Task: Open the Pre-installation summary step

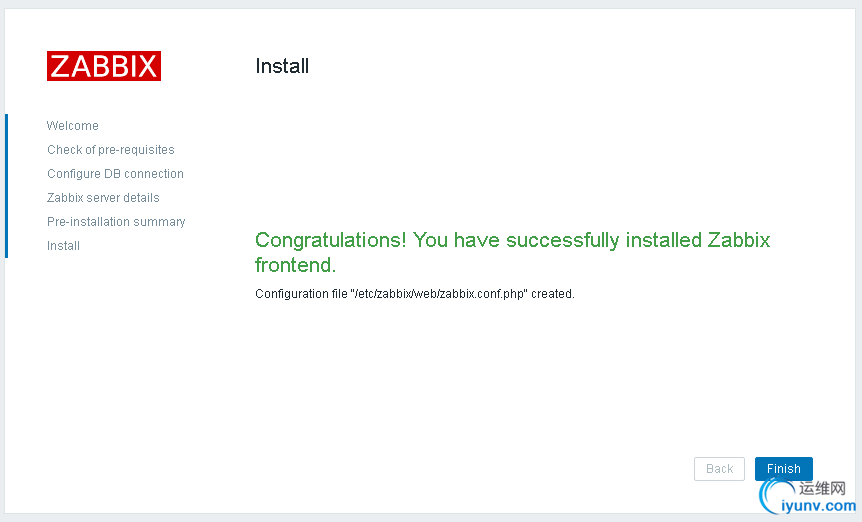Action: [x=116, y=222]
